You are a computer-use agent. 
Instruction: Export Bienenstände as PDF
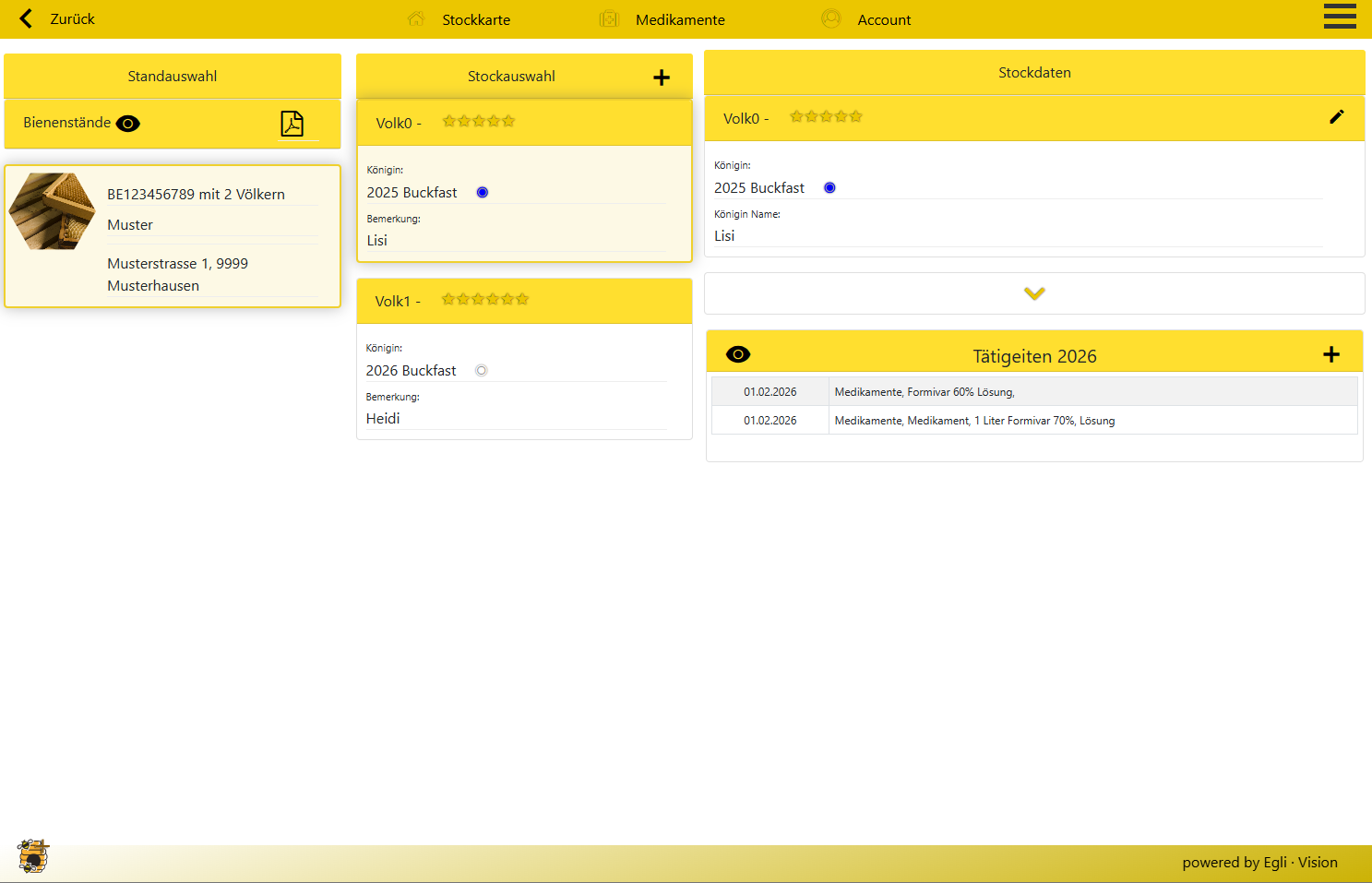pos(292,124)
